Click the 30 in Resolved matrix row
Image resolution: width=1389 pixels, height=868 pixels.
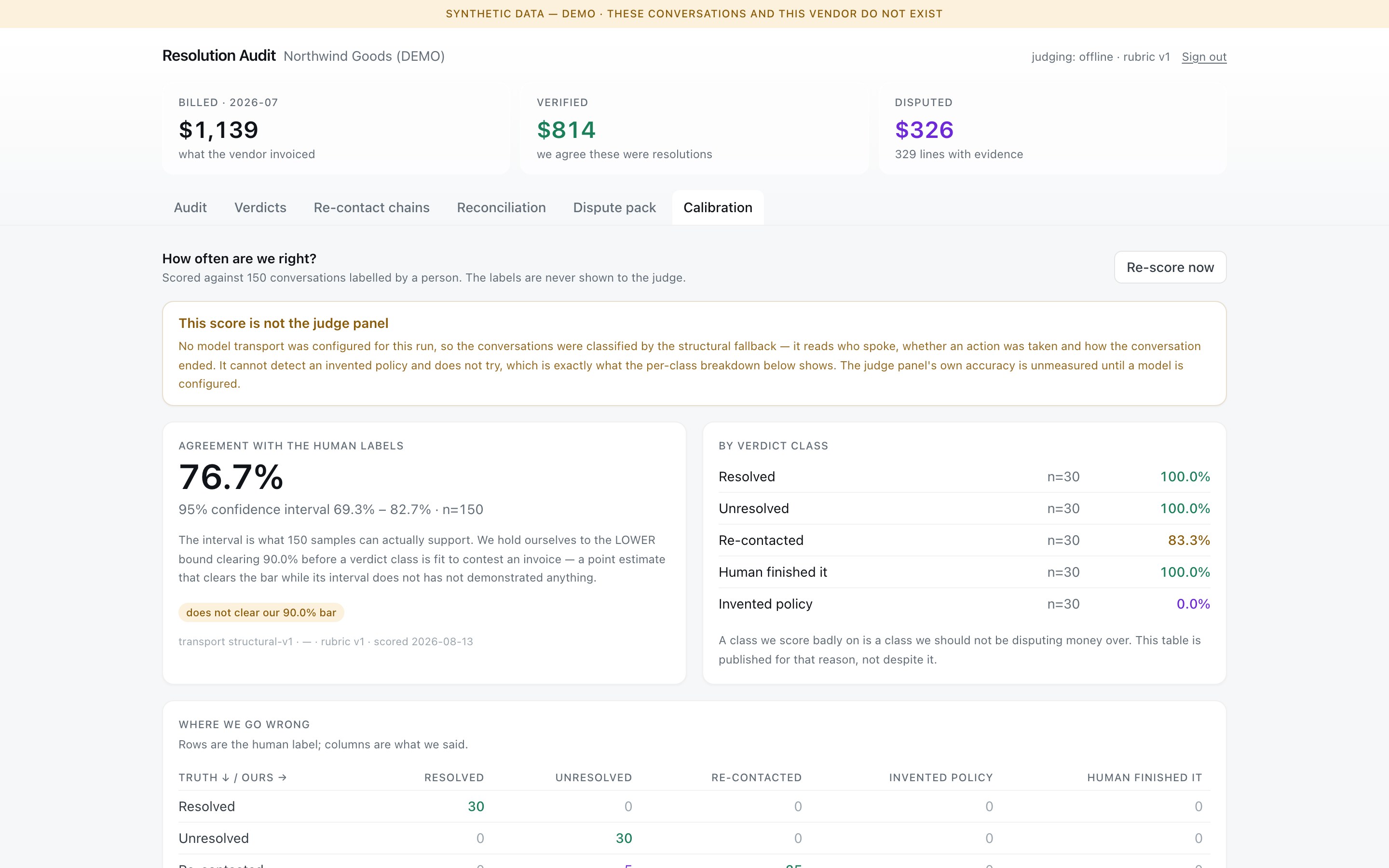pos(476,806)
